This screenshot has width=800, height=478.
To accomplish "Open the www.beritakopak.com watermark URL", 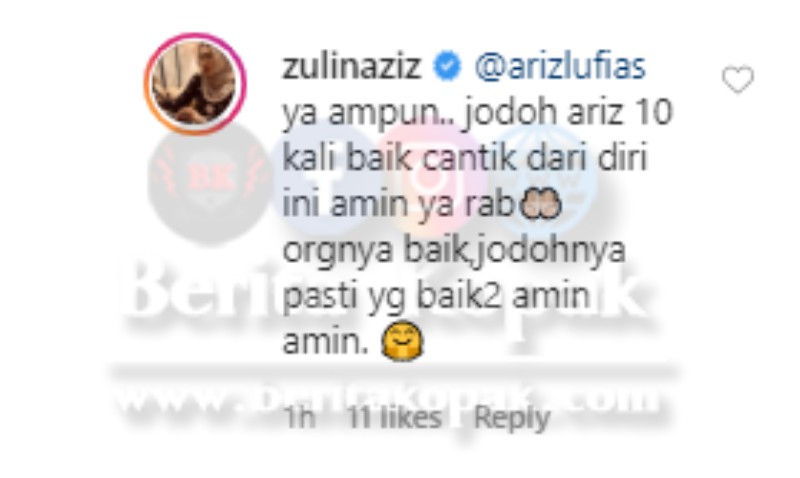I will click(x=386, y=397).
